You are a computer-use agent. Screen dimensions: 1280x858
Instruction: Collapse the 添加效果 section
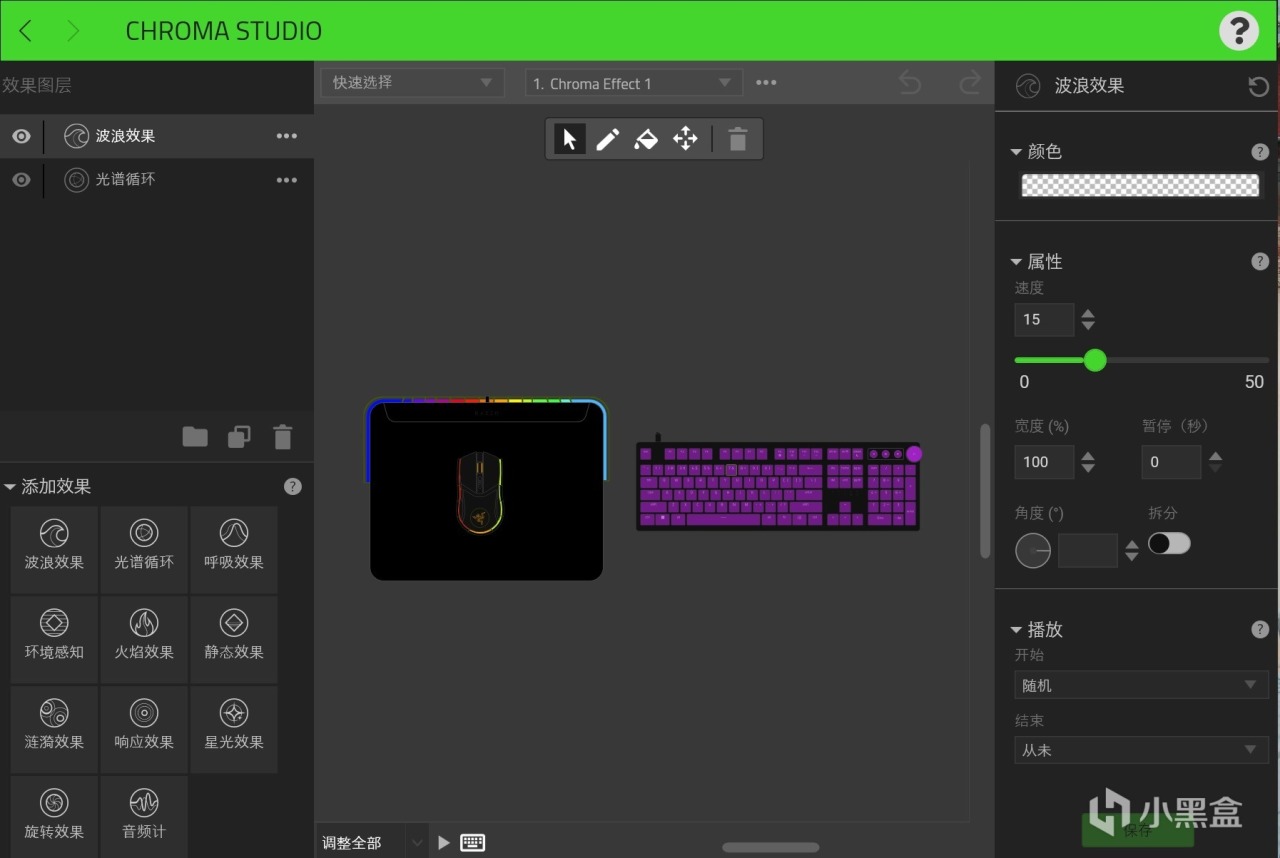[10, 487]
